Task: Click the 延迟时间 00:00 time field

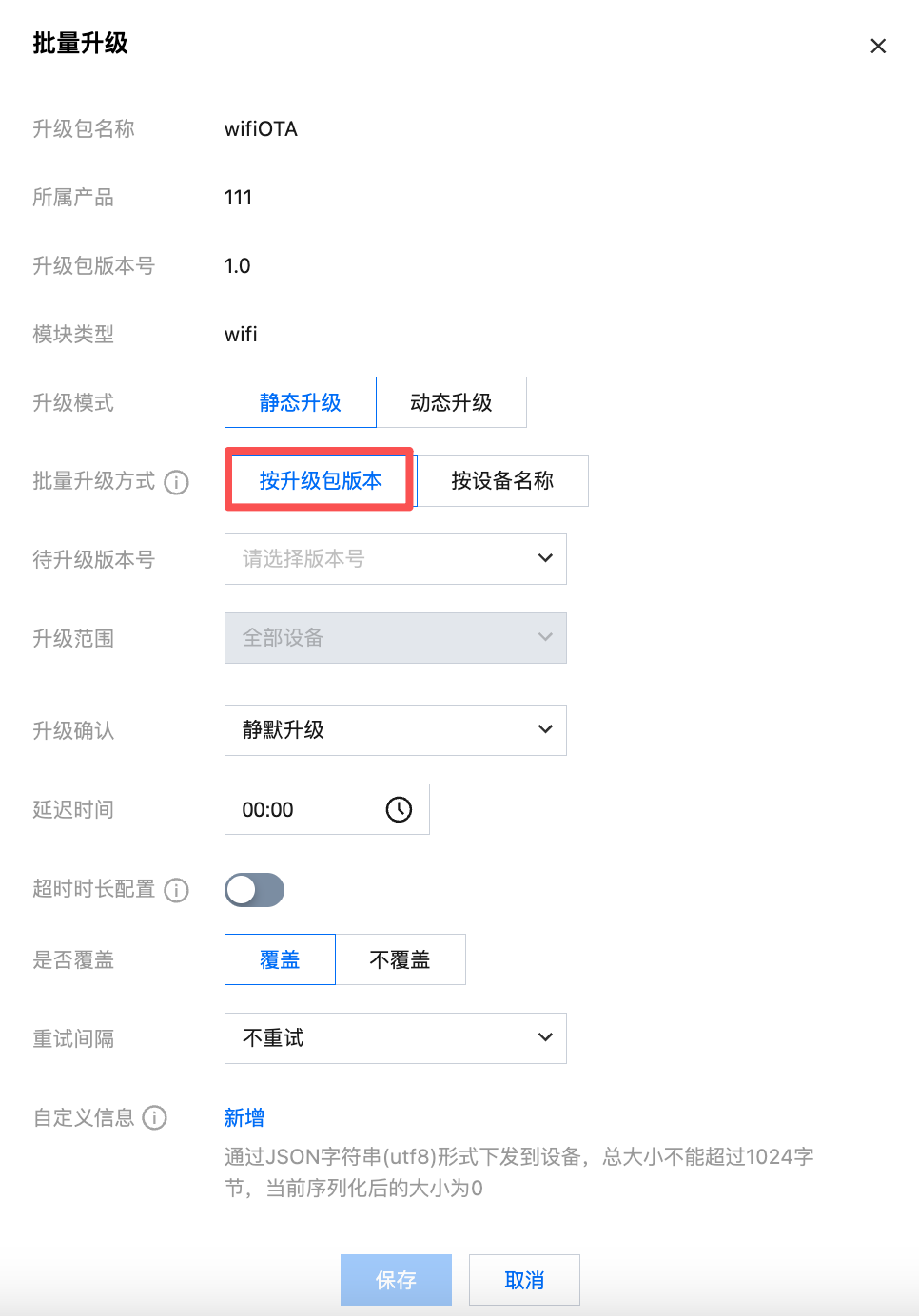Action: tap(304, 809)
